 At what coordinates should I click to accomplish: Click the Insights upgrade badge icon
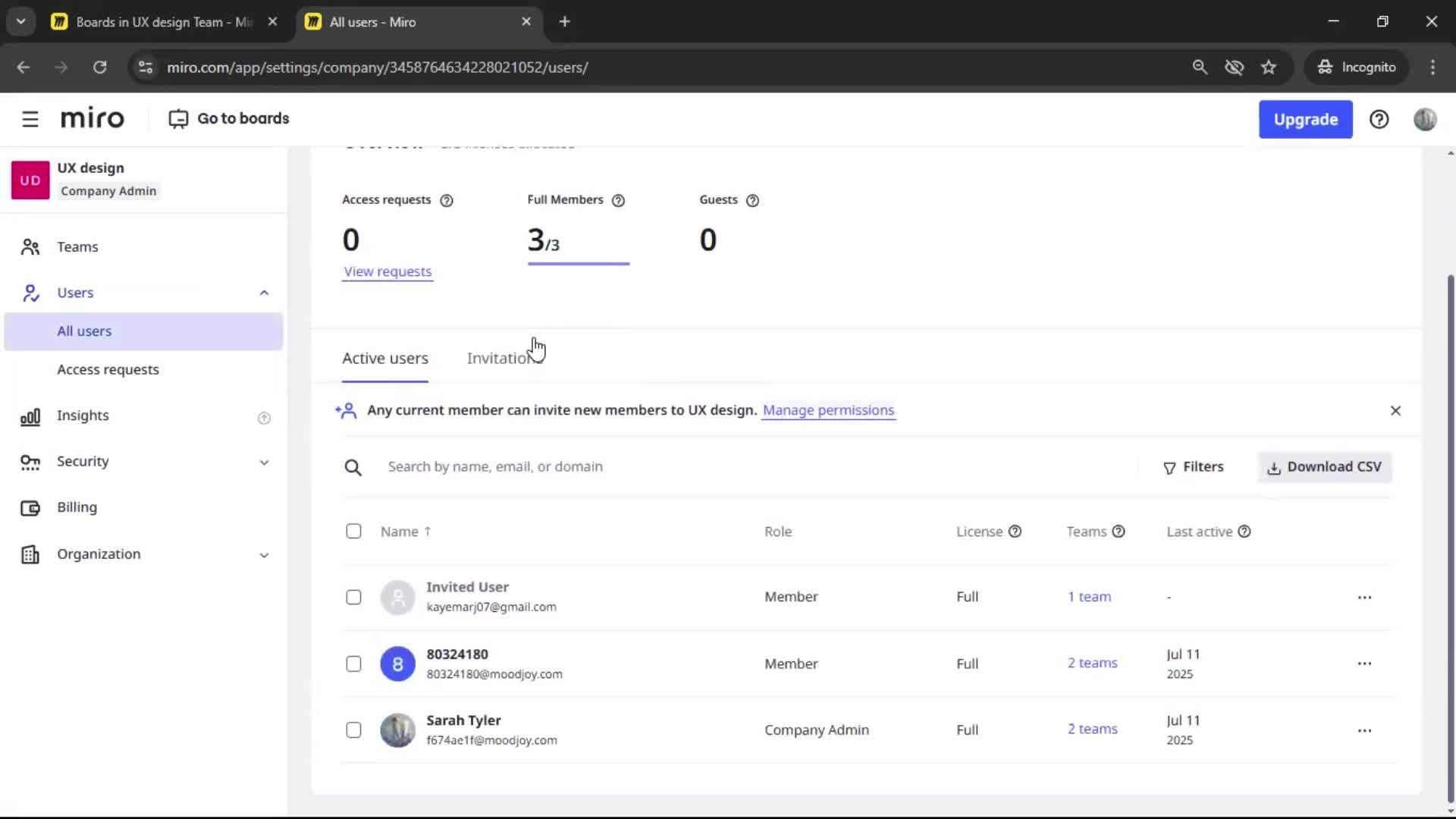264,418
